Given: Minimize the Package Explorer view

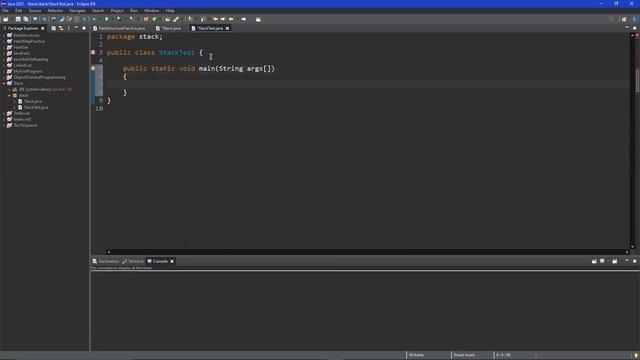Looking at the screenshot, I should [x=76, y=28].
